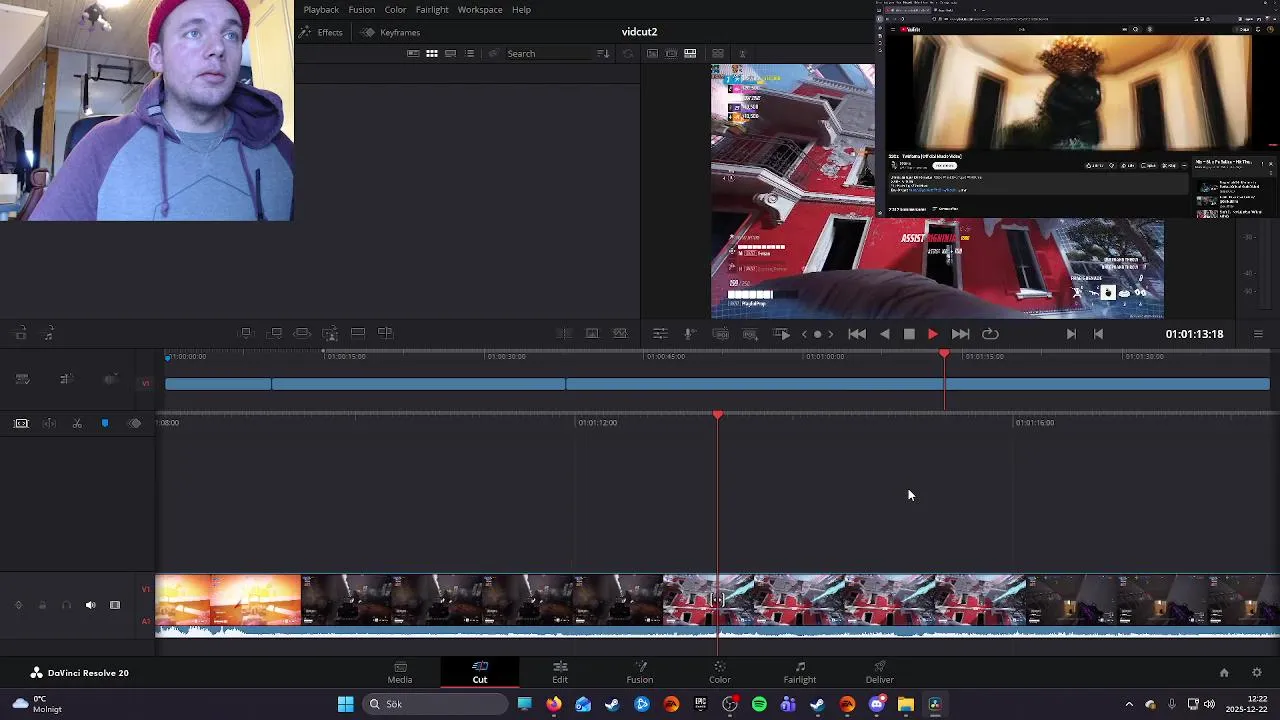Viewport: 1280px width, 720px height.
Task: Jump to the next marker arrow
Action: click(830, 334)
